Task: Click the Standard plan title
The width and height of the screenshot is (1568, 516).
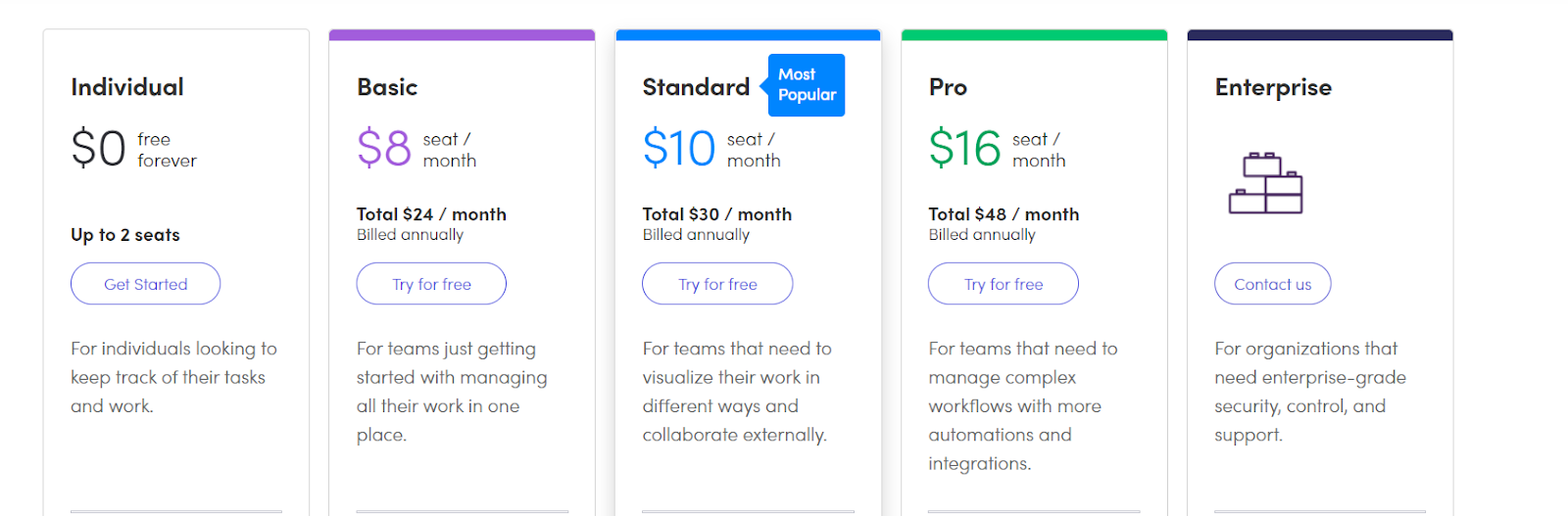Action: [696, 87]
